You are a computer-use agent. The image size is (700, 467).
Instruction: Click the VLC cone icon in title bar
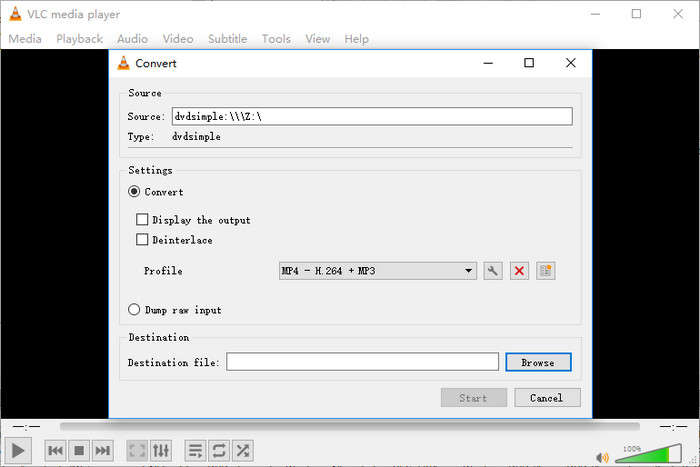pos(15,14)
